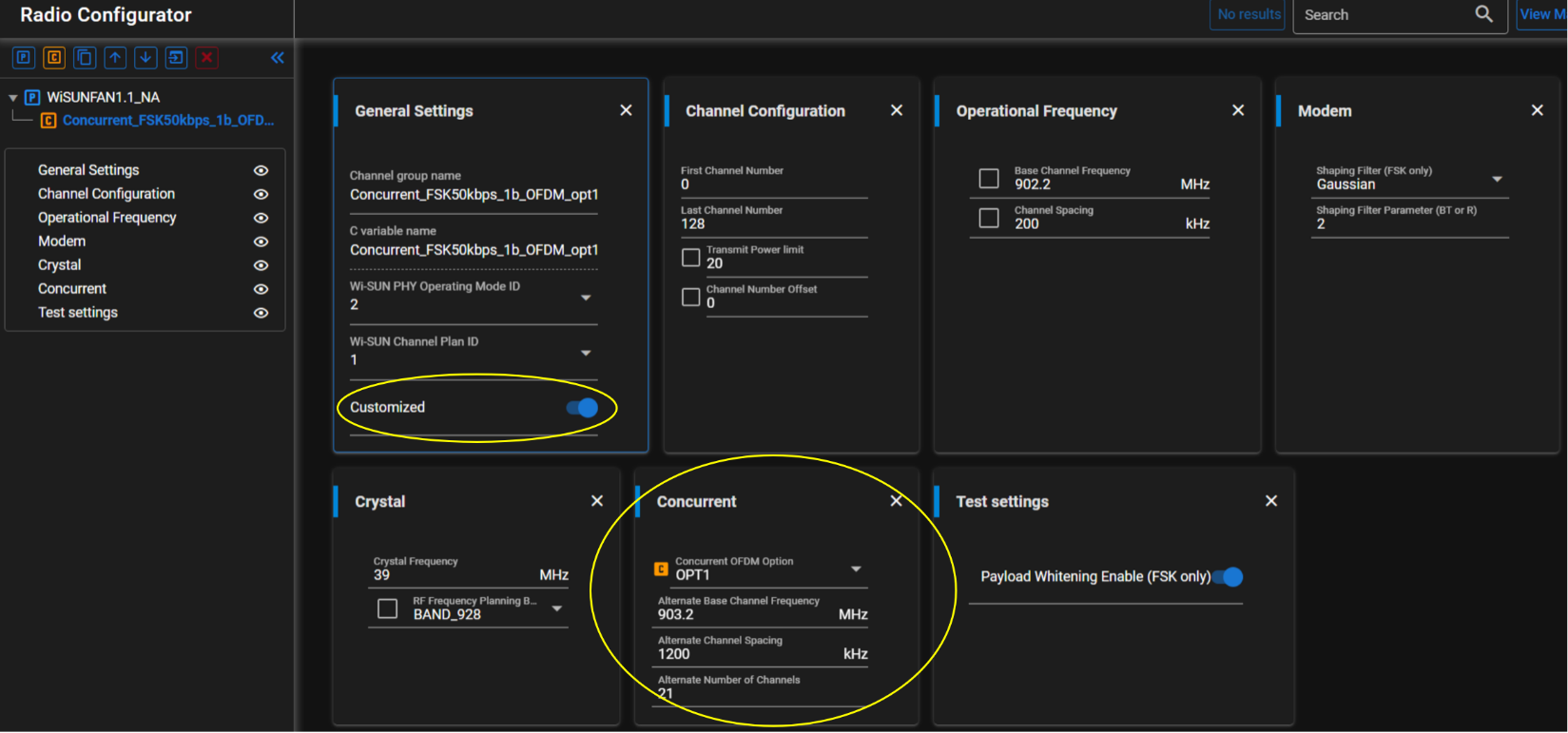Select Operational Frequency in sidebar list
The image size is (1568, 733).
(x=107, y=218)
